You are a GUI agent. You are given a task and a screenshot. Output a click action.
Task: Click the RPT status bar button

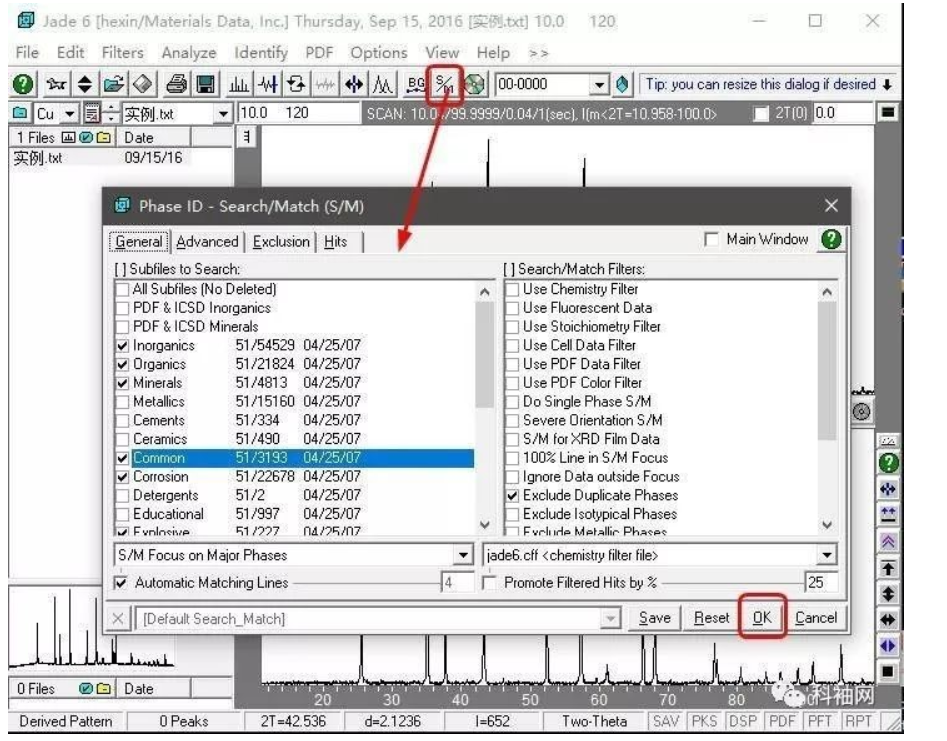pyautogui.click(x=858, y=721)
